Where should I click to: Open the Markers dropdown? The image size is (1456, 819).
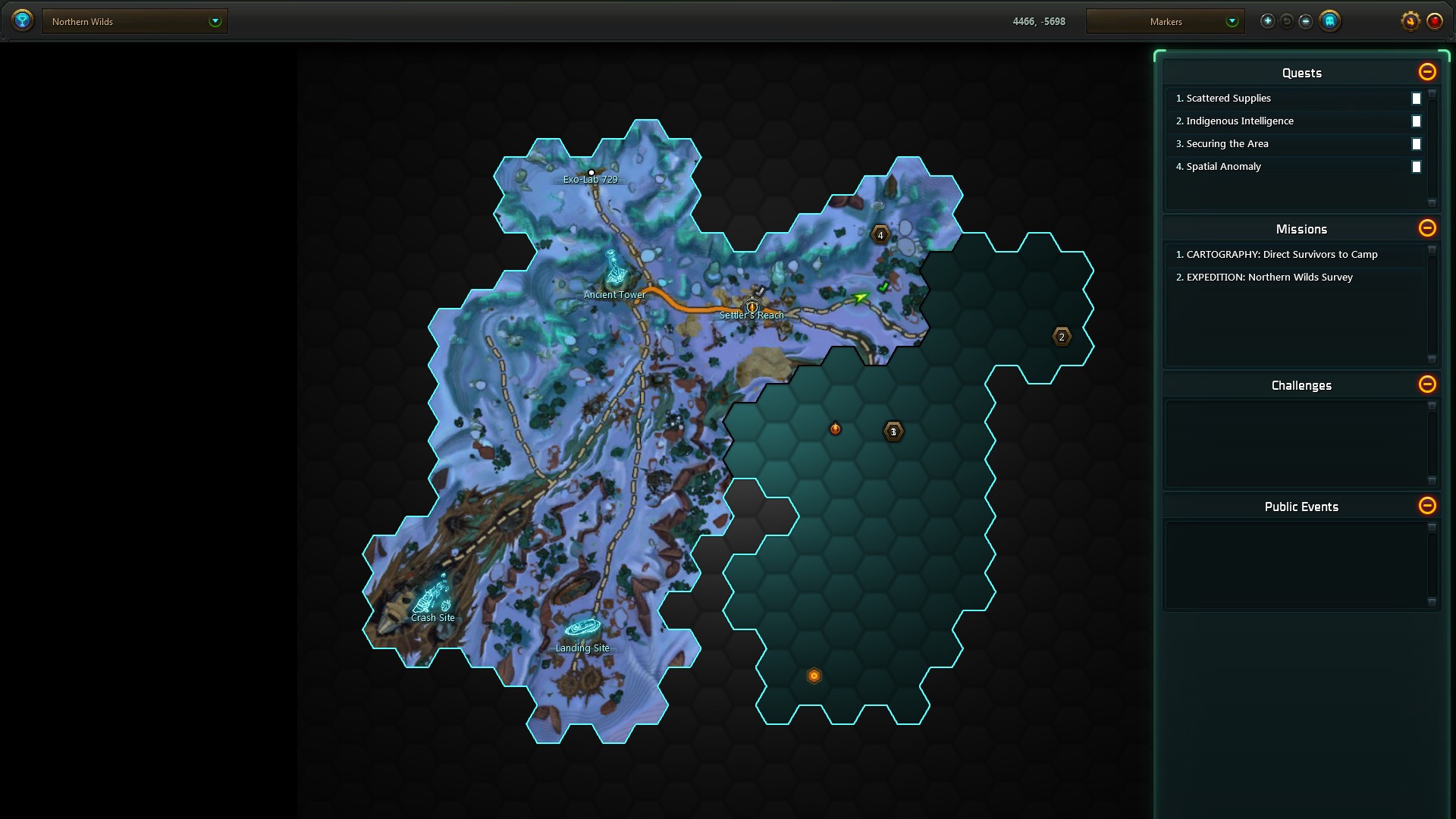[x=1165, y=21]
